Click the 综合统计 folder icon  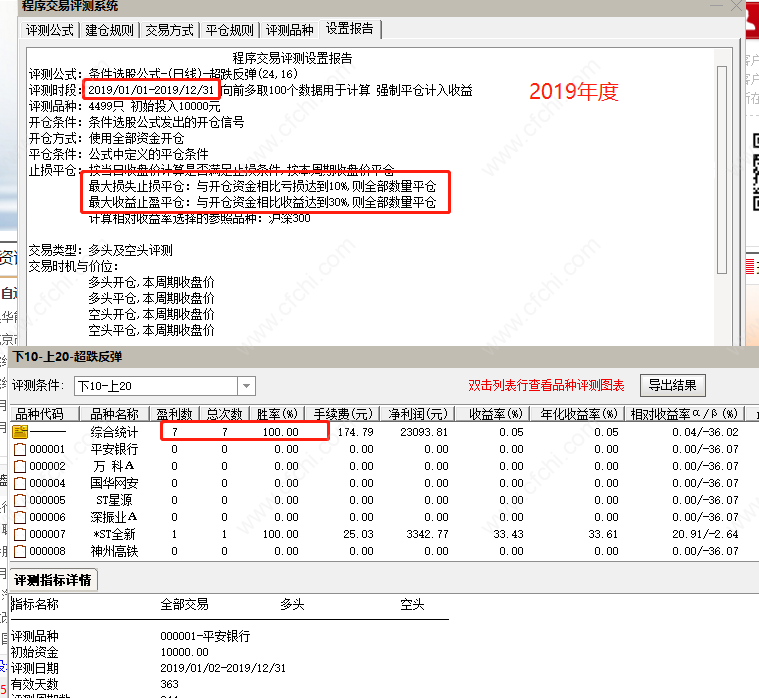pos(20,431)
